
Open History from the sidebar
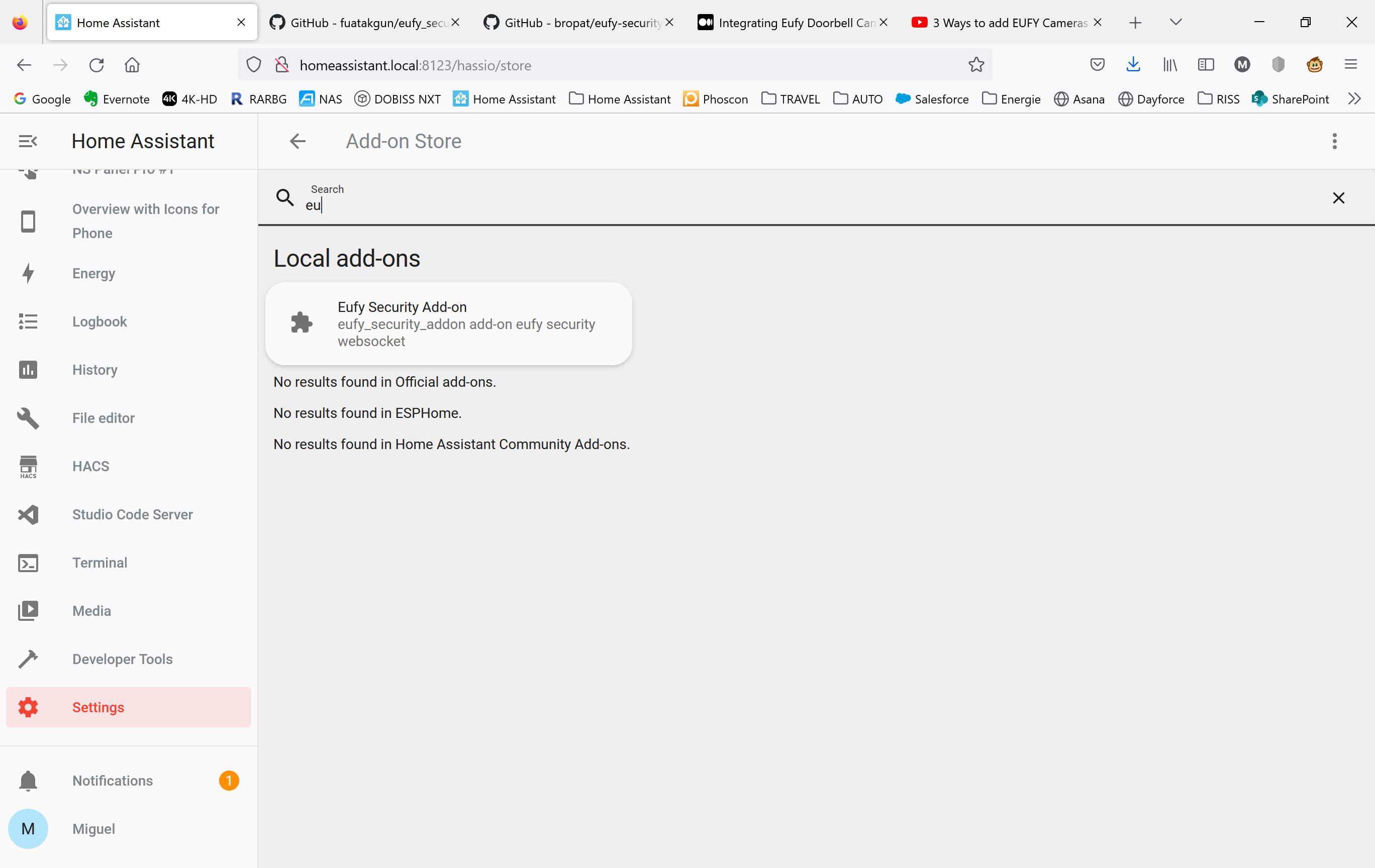pyautogui.click(x=28, y=370)
